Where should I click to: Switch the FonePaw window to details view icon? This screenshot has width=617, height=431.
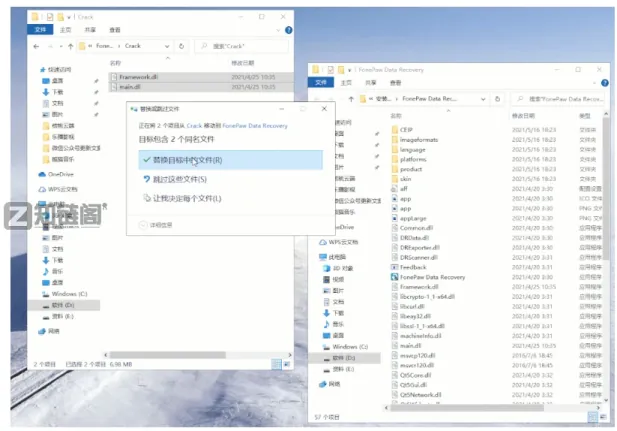coord(593,417)
